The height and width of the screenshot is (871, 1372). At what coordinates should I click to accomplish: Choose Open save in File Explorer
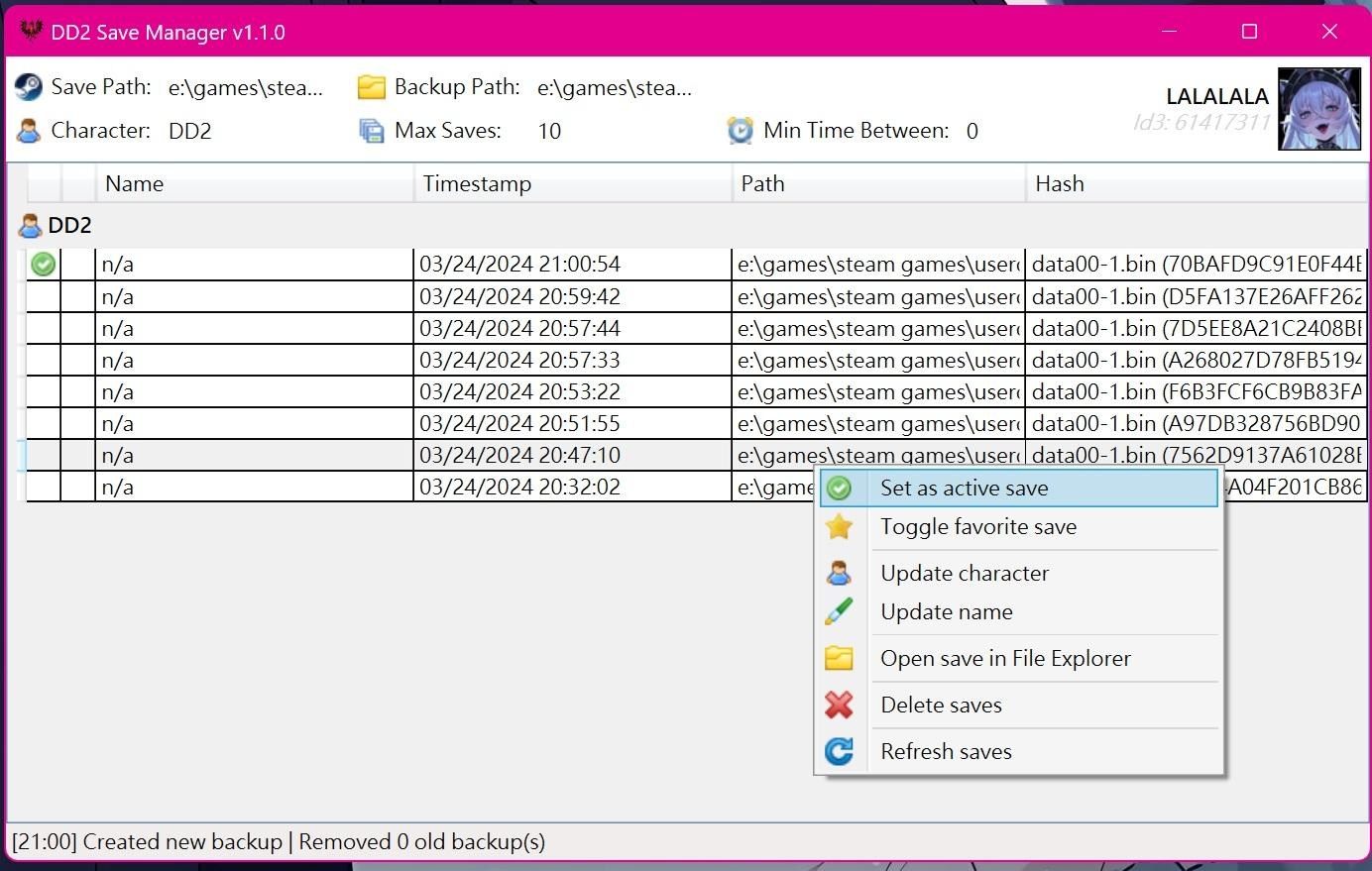[x=1005, y=659]
